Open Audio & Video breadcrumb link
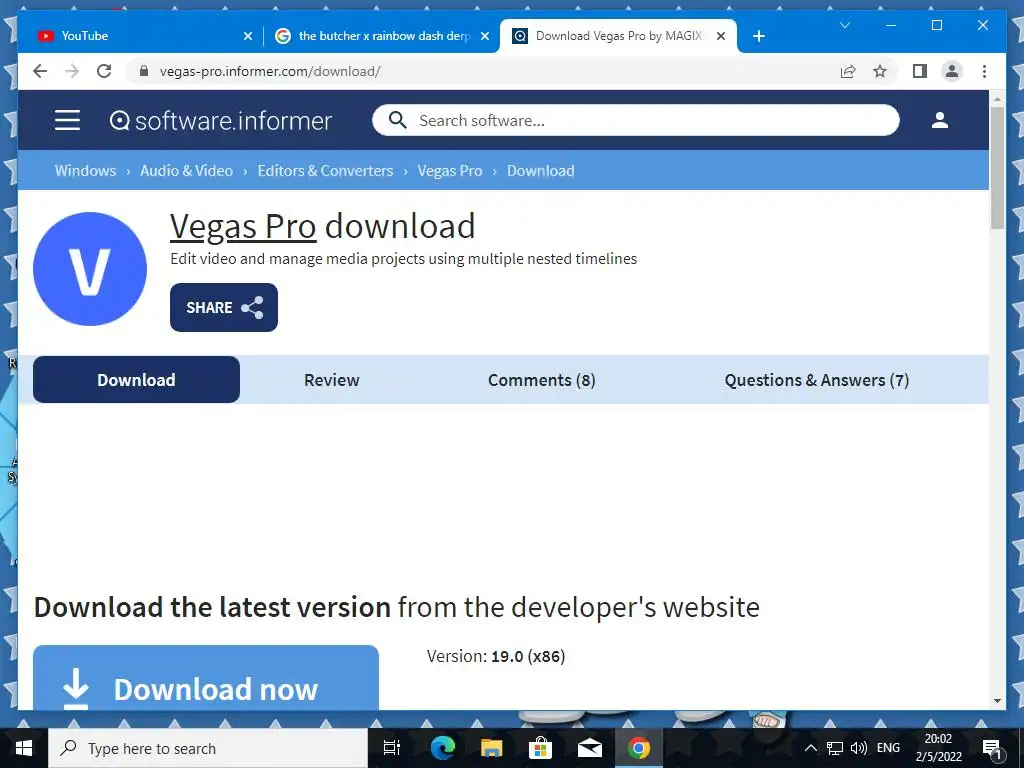The width and height of the screenshot is (1024, 768). 186,170
